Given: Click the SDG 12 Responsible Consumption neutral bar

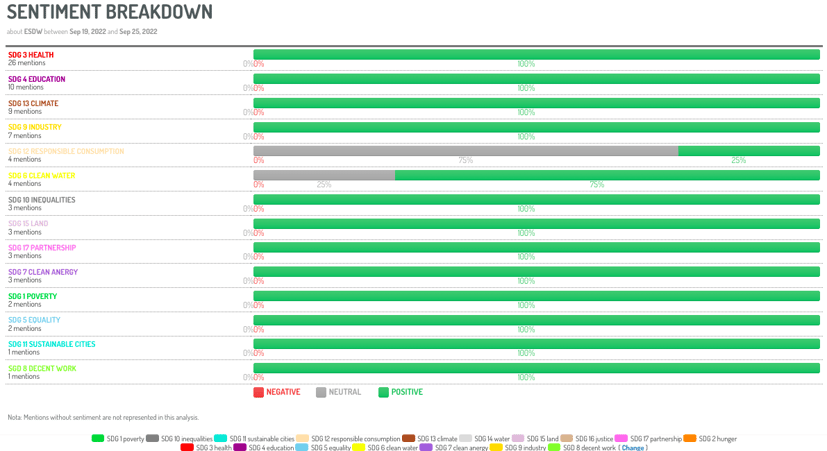Looking at the screenshot, I should tap(465, 151).
